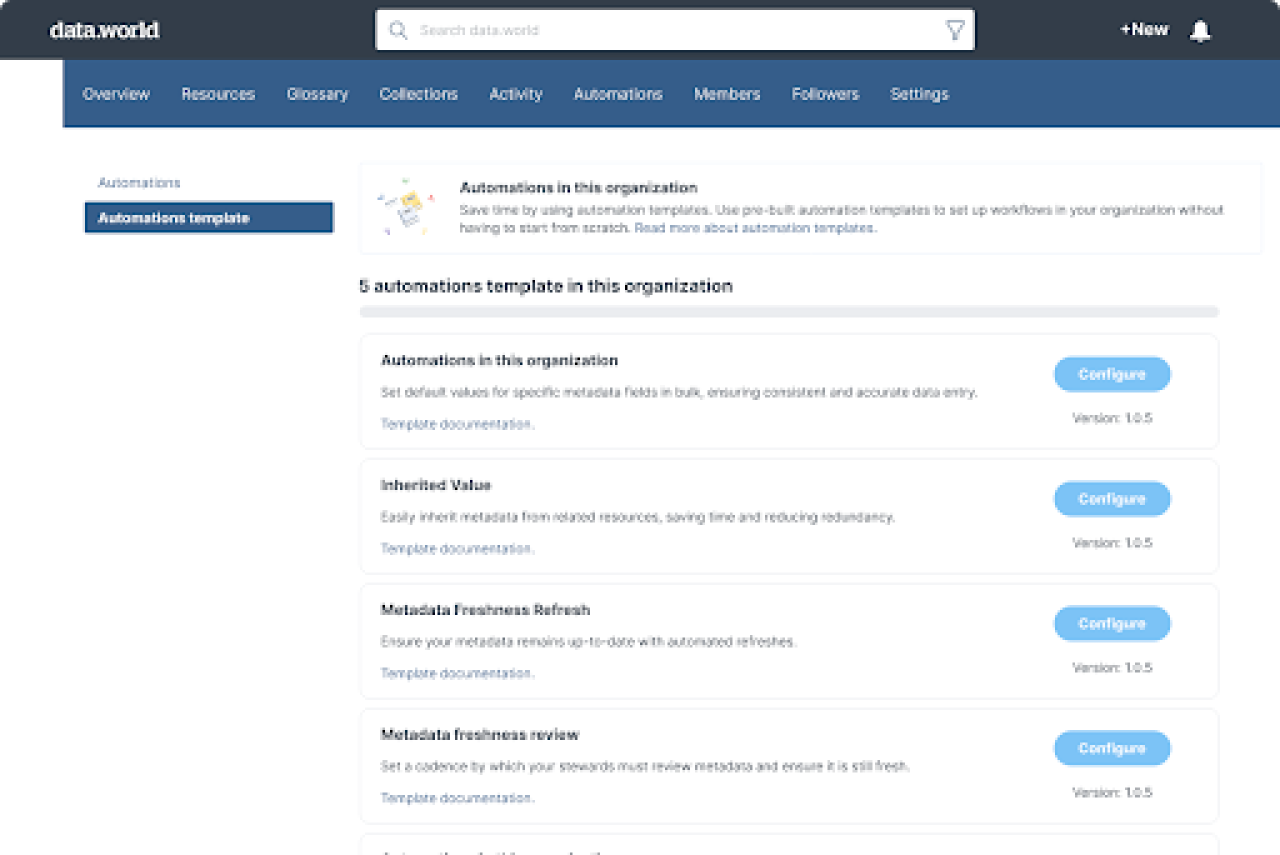Configure the Automations in this organization template

[x=1112, y=374]
